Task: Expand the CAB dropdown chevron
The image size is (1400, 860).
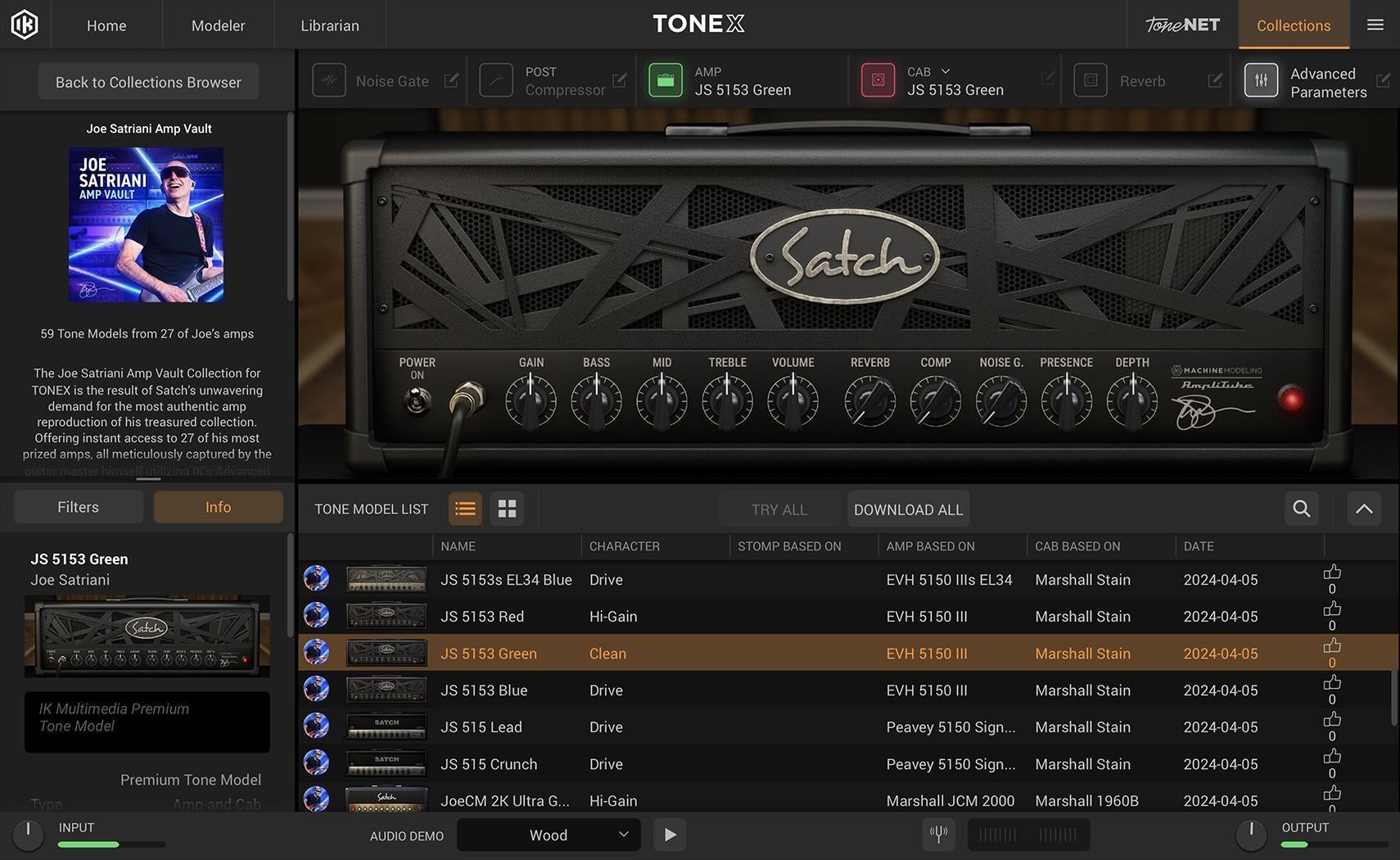Action: pos(946,71)
